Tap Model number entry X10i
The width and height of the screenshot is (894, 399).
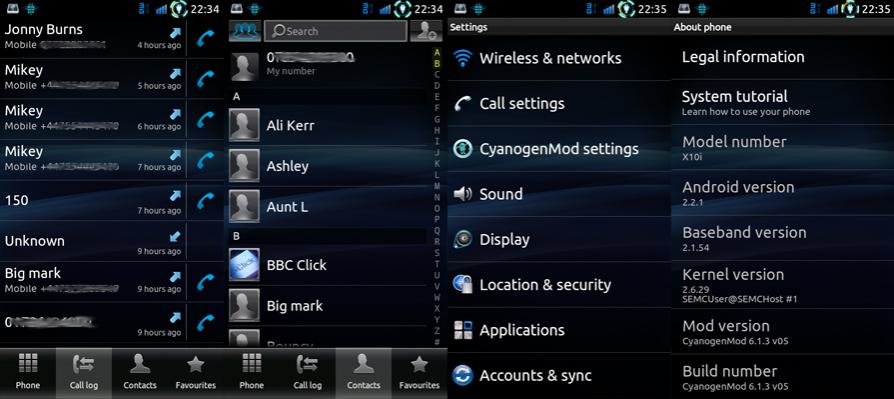click(783, 148)
